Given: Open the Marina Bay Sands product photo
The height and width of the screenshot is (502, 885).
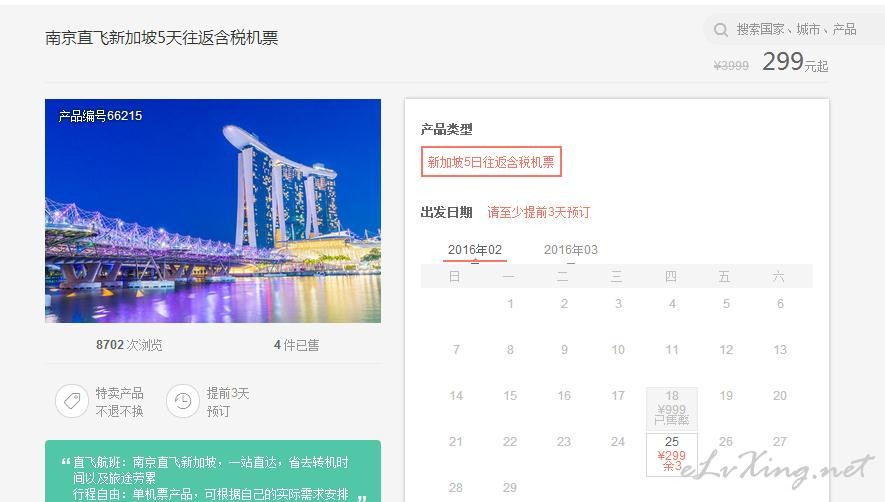Looking at the screenshot, I should pyautogui.click(x=213, y=211).
